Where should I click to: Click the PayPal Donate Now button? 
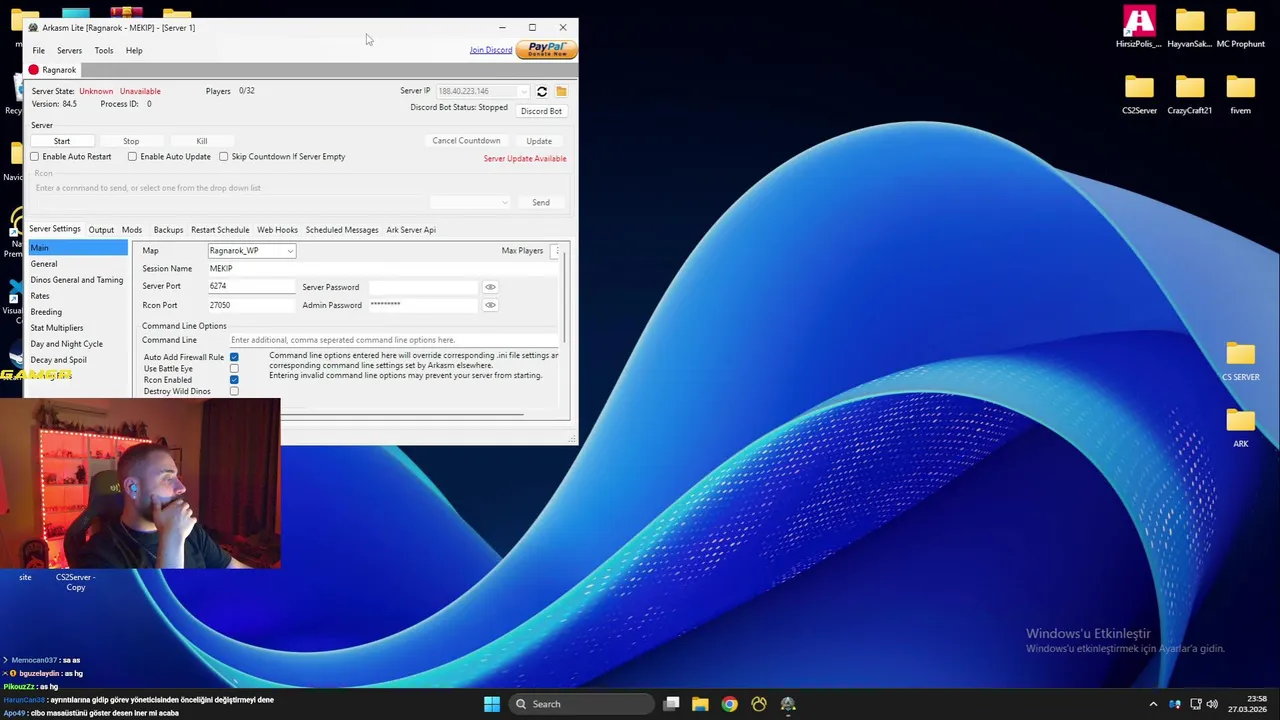pos(546,49)
